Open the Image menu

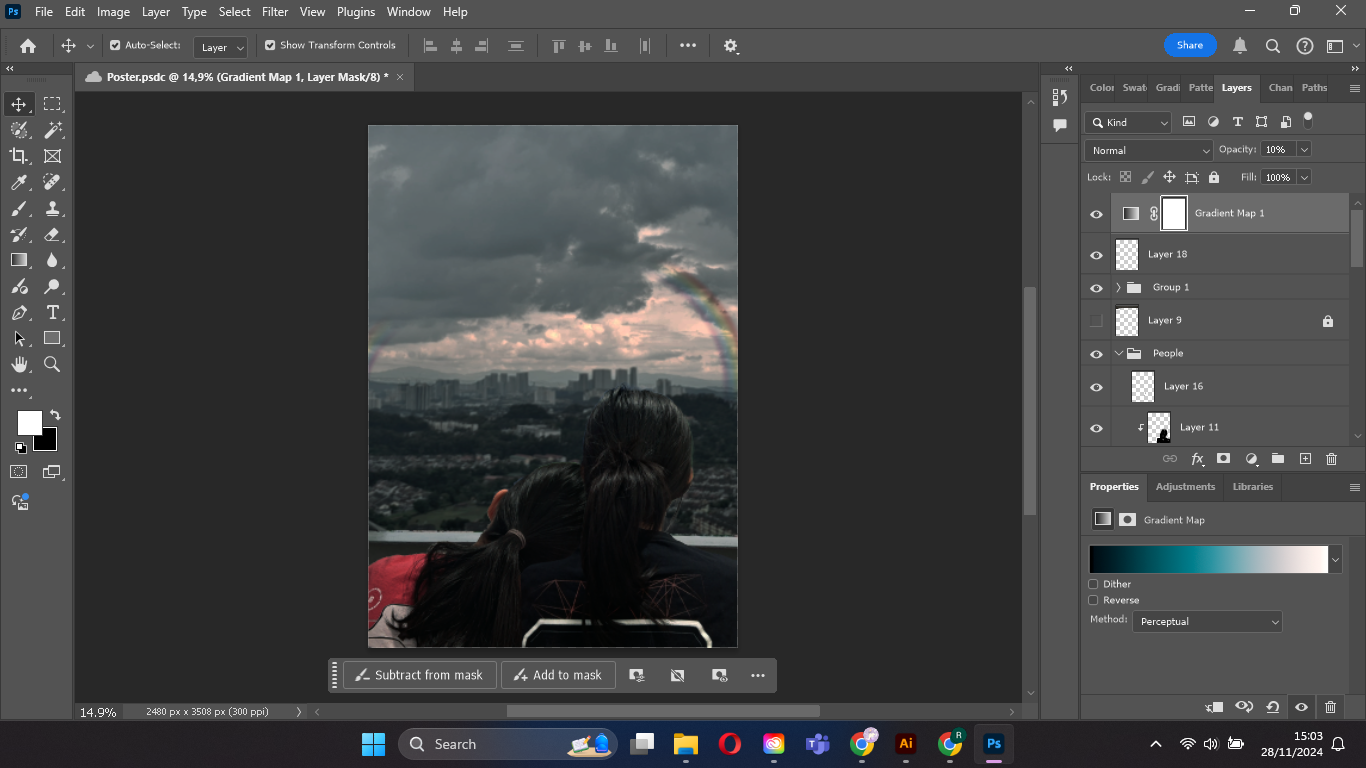[x=113, y=12]
